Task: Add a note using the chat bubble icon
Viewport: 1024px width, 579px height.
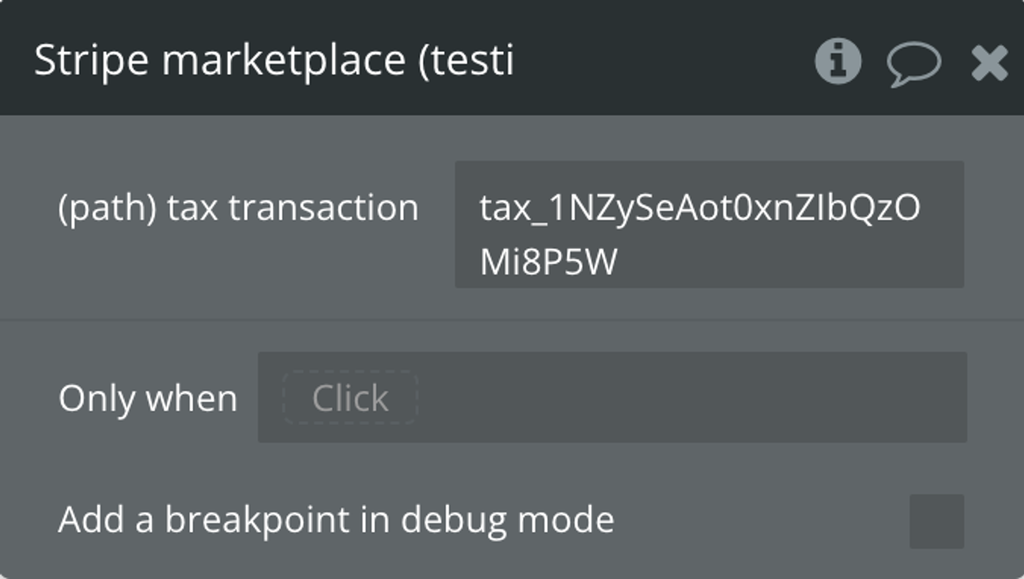Action: [914, 63]
